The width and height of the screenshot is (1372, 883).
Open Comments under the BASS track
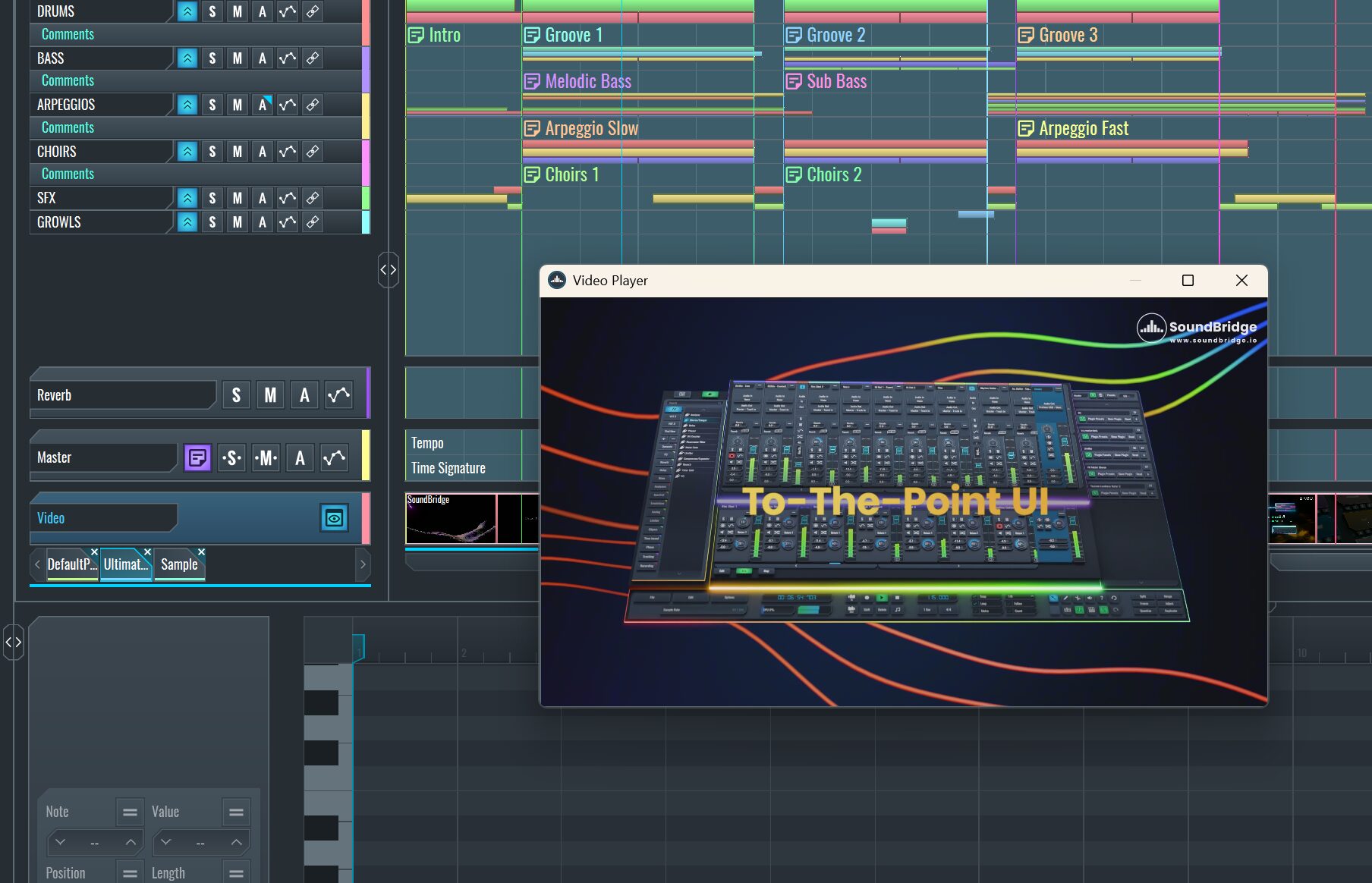pos(67,80)
